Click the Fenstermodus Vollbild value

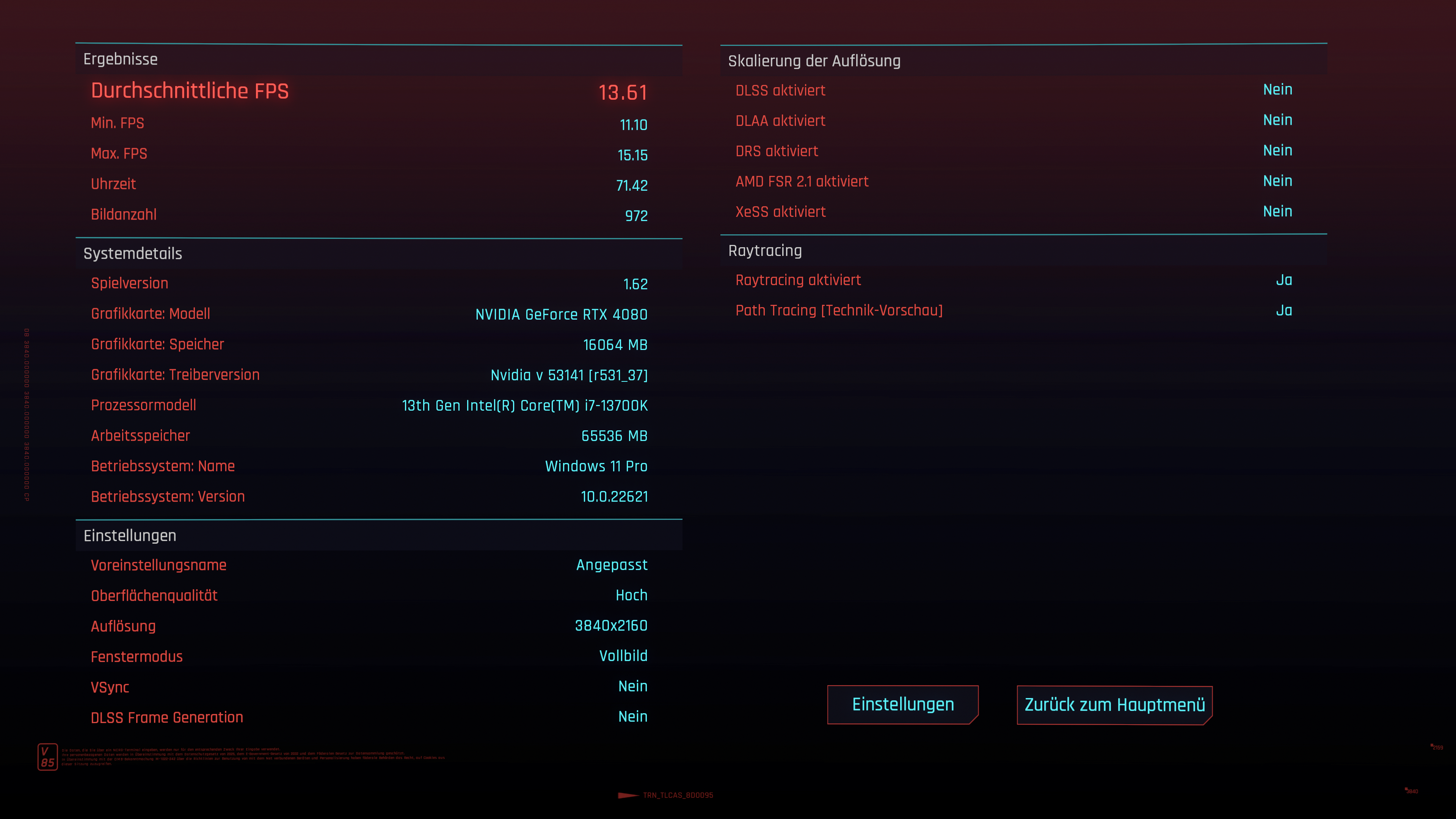(623, 656)
